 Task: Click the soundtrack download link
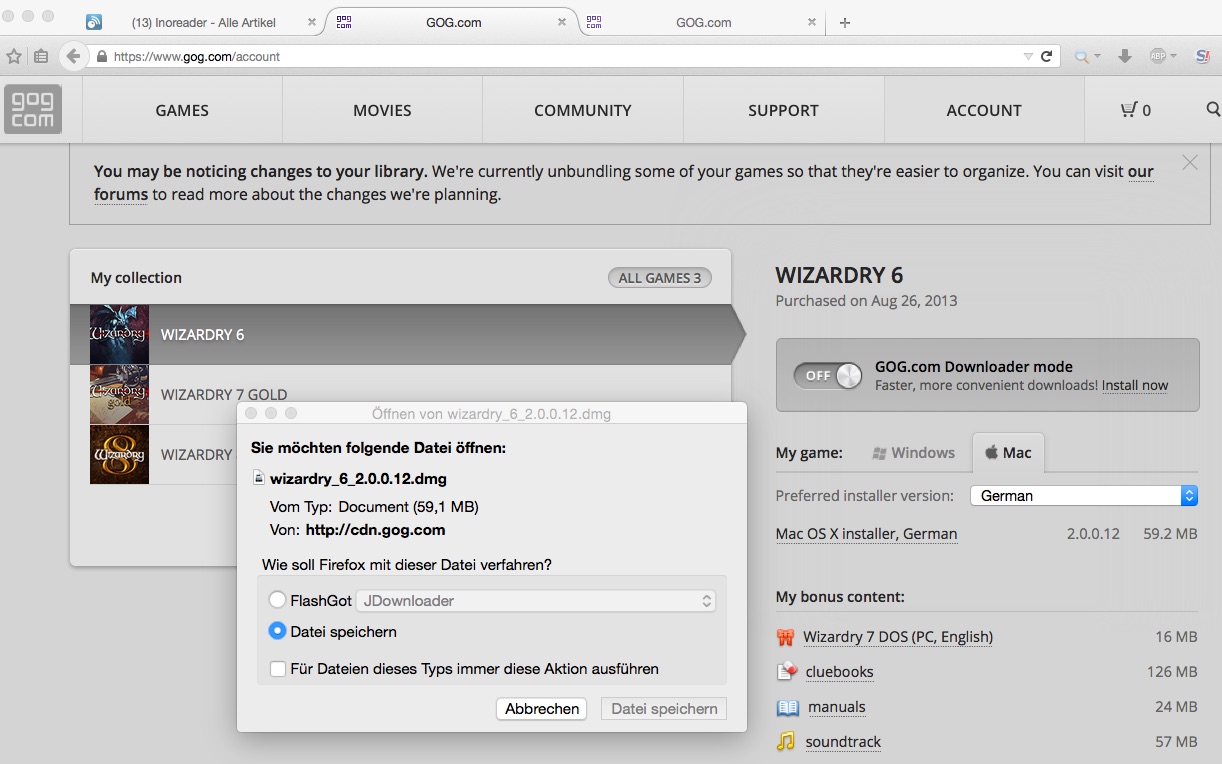(843, 742)
